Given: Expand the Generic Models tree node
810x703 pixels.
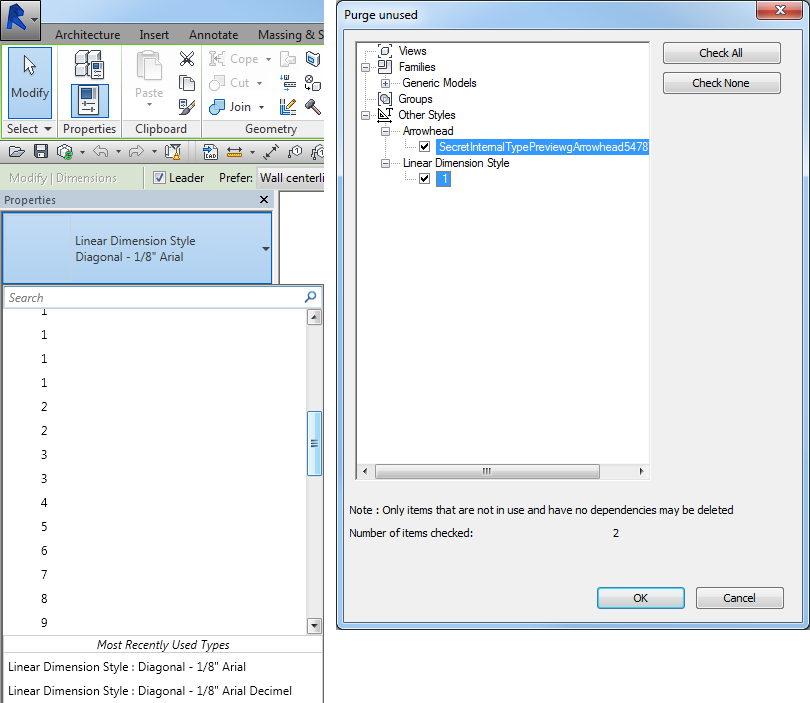Looking at the screenshot, I should (385, 83).
